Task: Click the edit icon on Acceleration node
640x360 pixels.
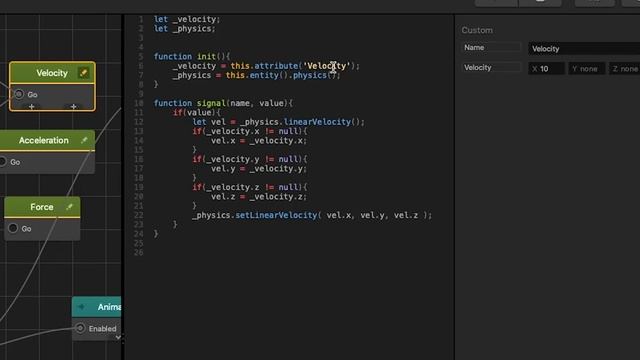Action: click(84, 140)
